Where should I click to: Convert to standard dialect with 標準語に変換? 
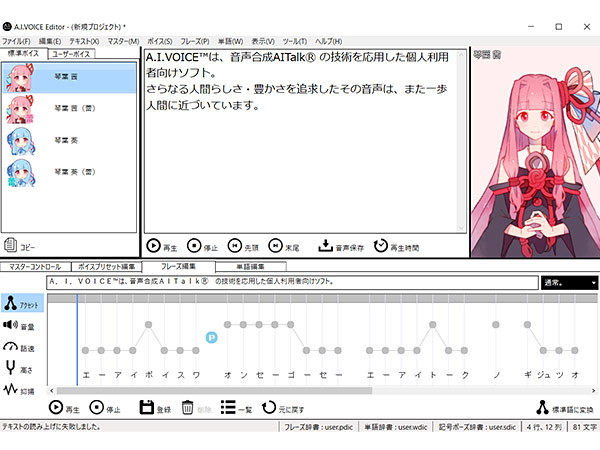pyautogui.click(x=565, y=408)
